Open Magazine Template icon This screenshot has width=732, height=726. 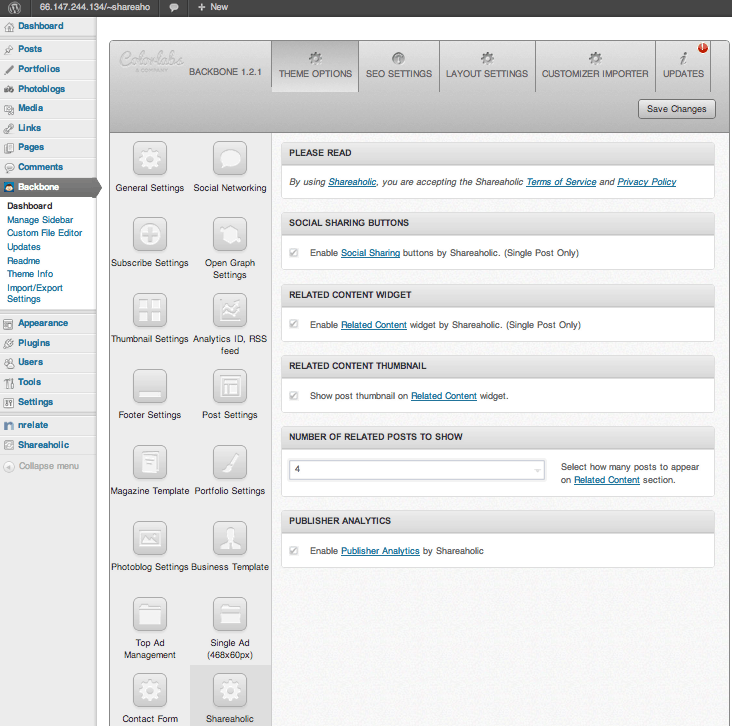point(150,462)
